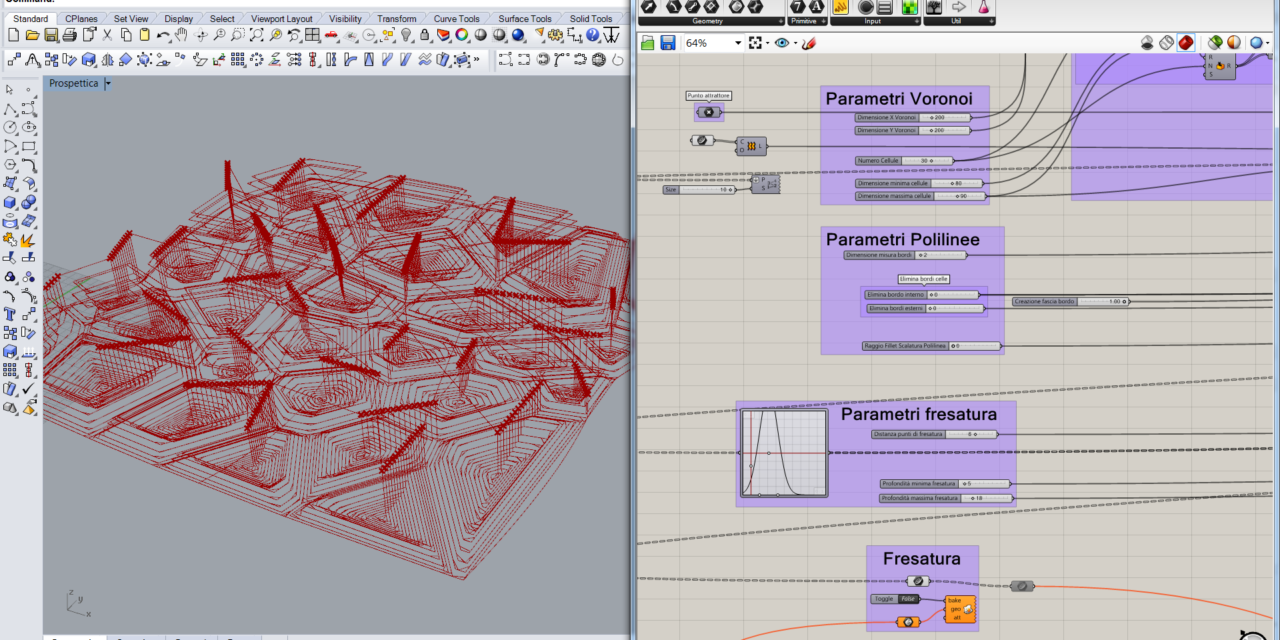Open the 64% zoom dropdown
Viewport: 1280px width, 640px height.
tap(738, 43)
